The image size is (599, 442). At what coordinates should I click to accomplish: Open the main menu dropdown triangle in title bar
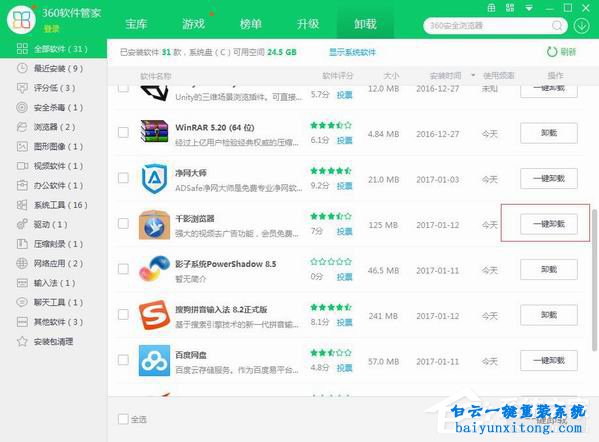click(x=529, y=8)
